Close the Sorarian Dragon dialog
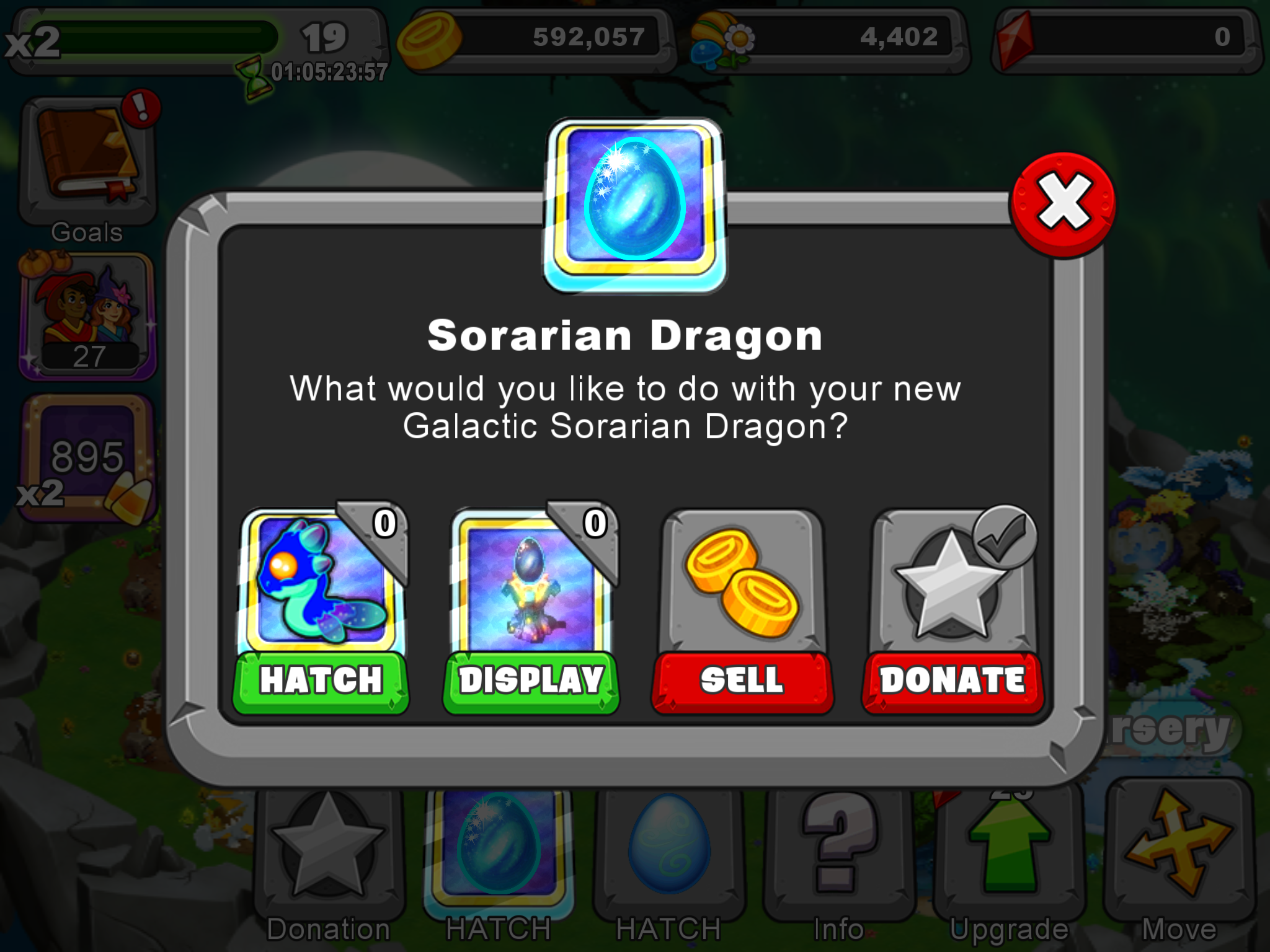 click(1063, 203)
